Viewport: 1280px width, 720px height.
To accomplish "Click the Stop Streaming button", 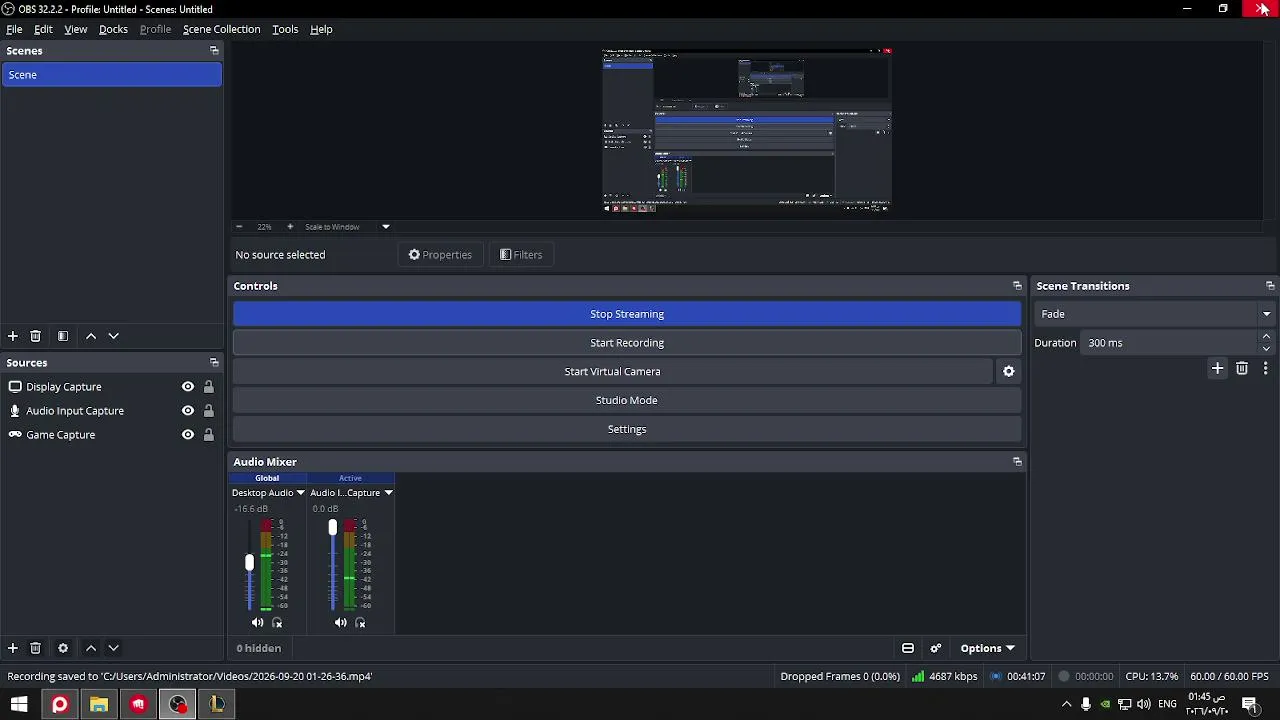I will [627, 314].
